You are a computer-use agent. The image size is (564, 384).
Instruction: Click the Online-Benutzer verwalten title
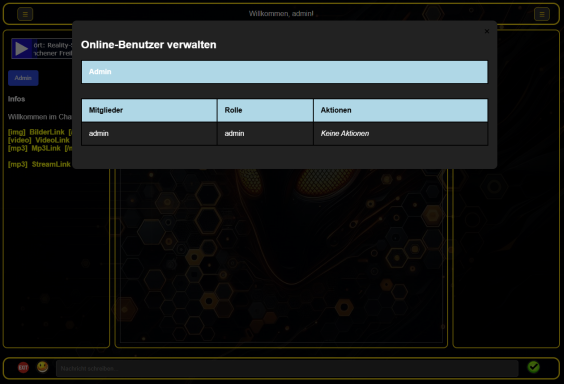pyautogui.click(x=149, y=45)
